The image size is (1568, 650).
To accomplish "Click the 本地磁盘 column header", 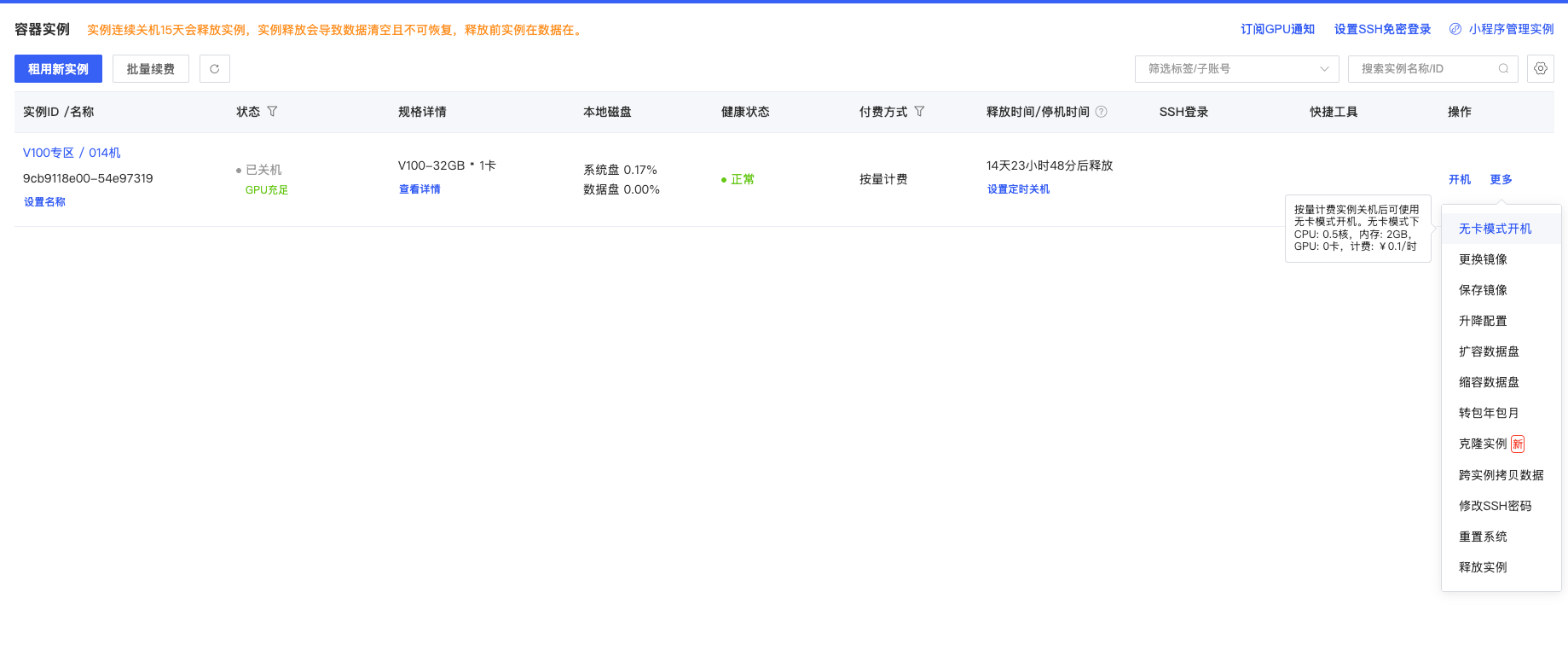I will pyautogui.click(x=607, y=112).
